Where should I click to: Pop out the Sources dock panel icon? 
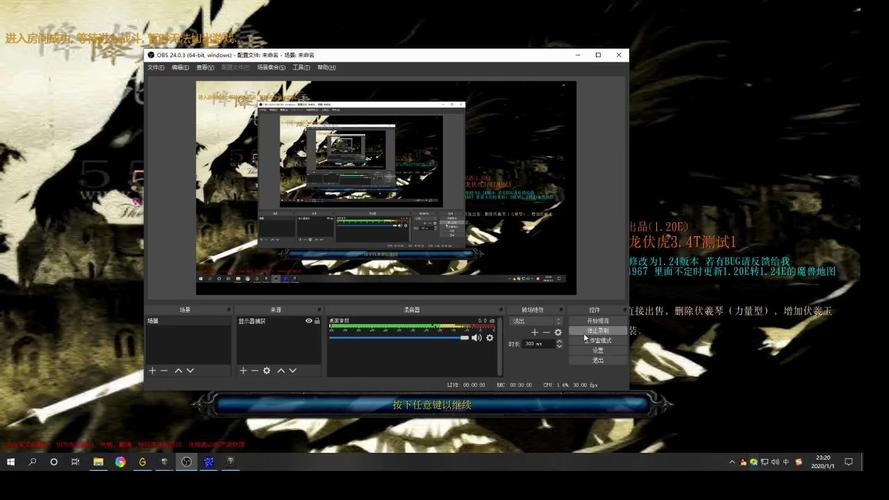[x=319, y=310]
